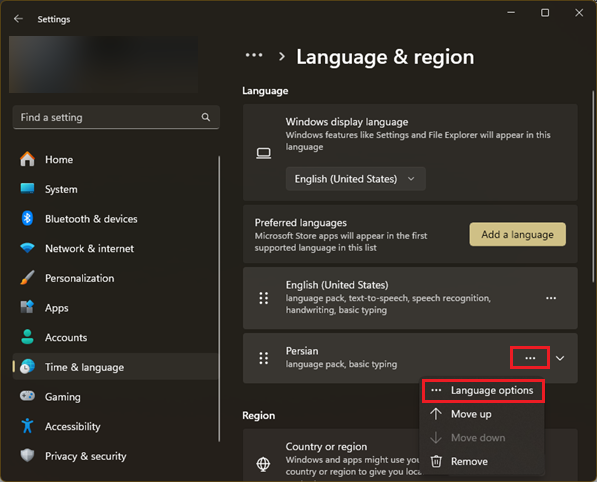Minimize the Settings window
597x482 pixels.
511,13
